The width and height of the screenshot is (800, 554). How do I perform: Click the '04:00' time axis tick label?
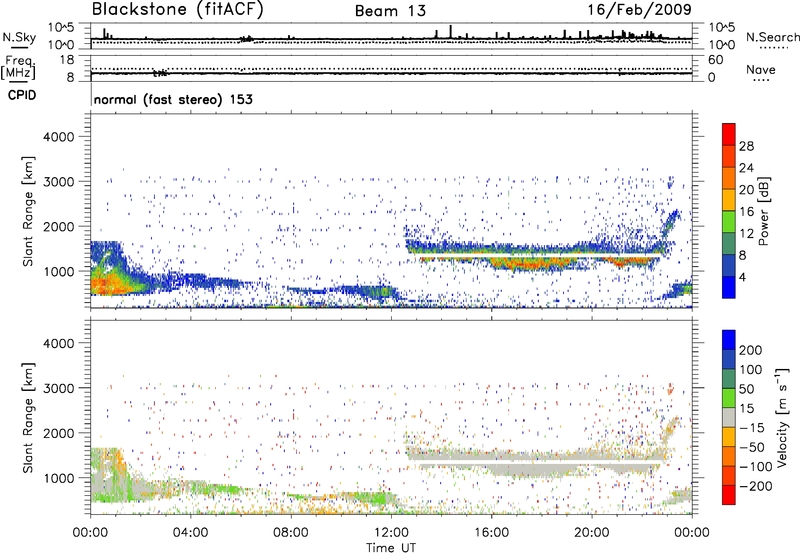coord(190,533)
